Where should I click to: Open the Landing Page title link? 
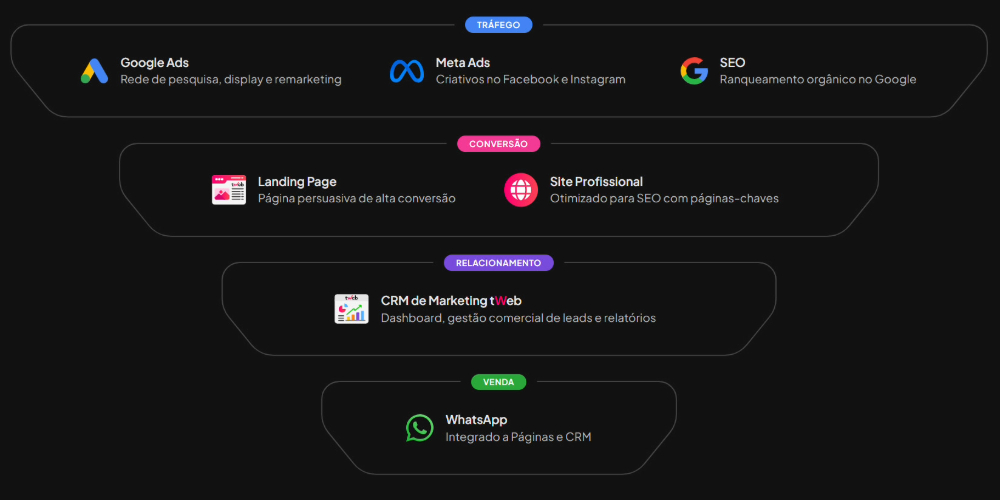pos(297,182)
